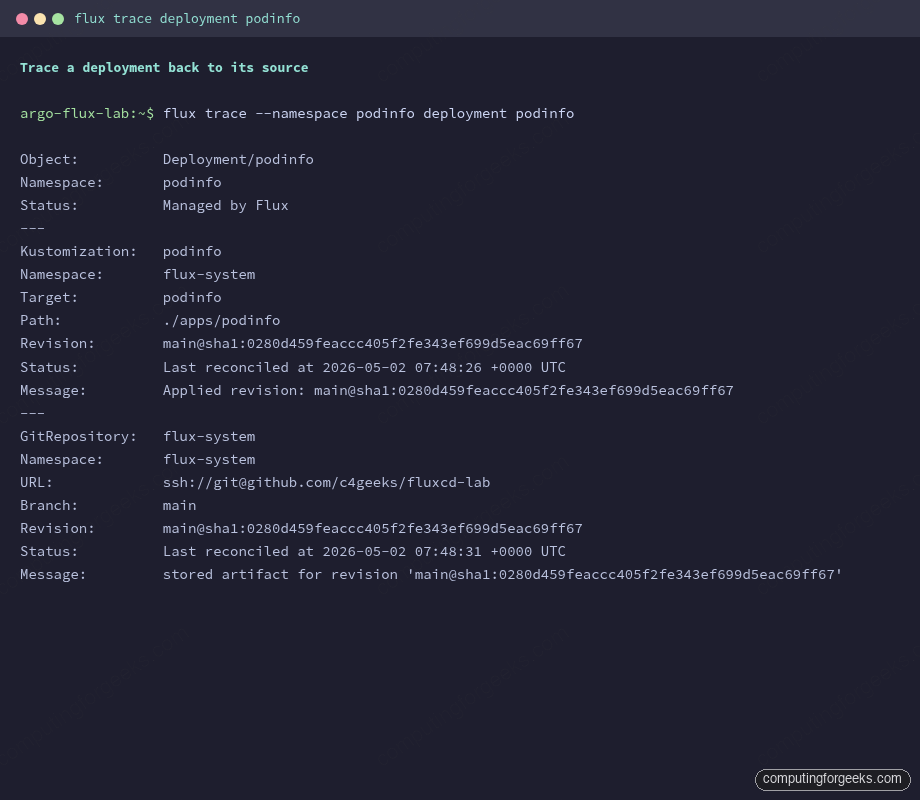This screenshot has height=800, width=920.
Task: Click the computingforgeeks.com badge
Action: click(x=832, y=779)
